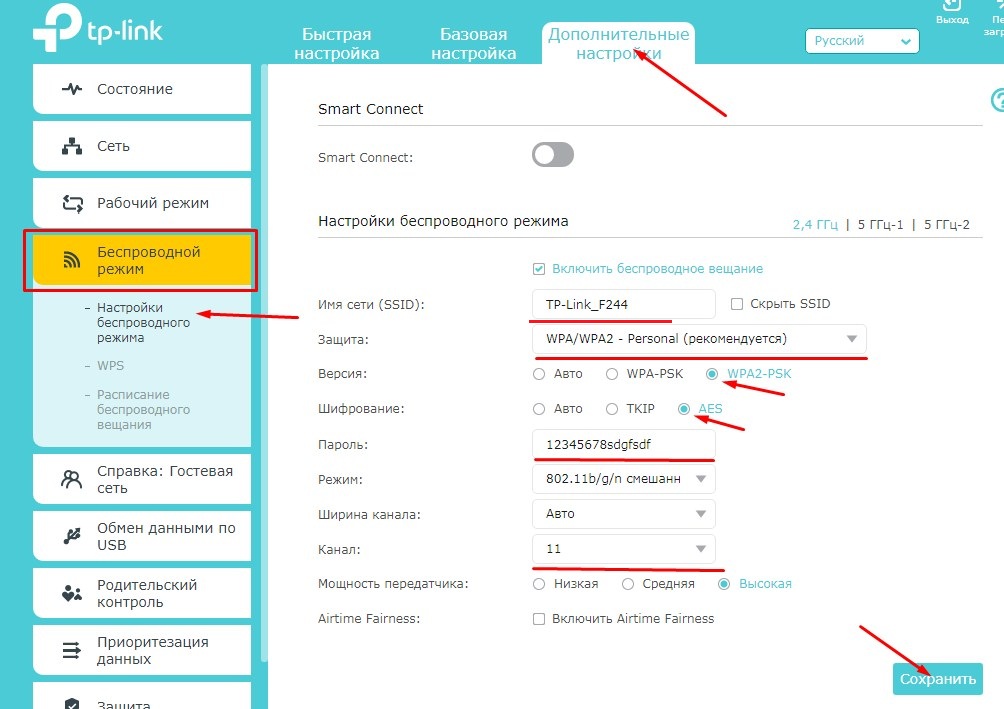Open Беспроводной режим menu section
This screenshot has width=1004, height=709.
point(142,260)
